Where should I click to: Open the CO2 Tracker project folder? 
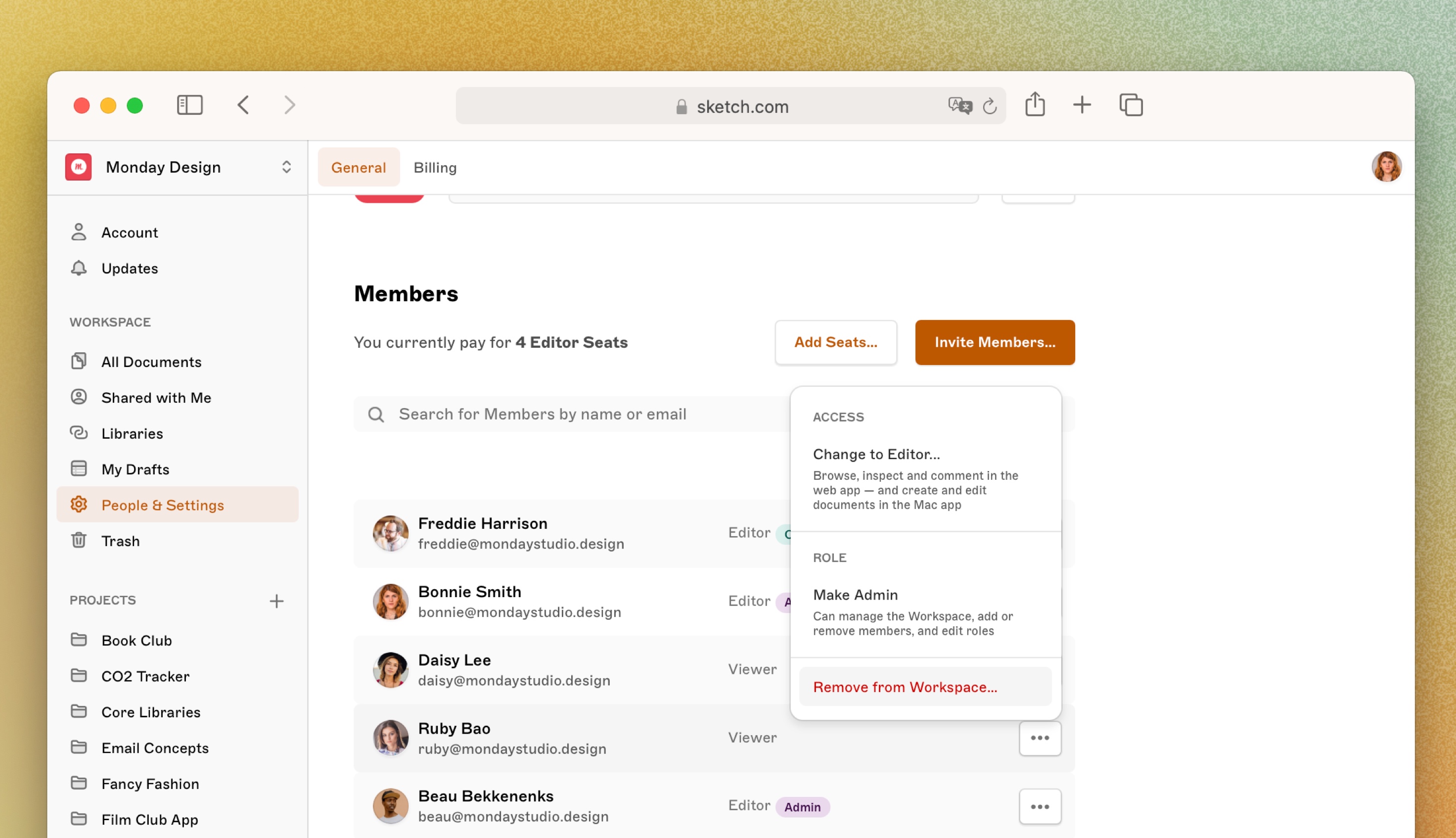(177, 676)
